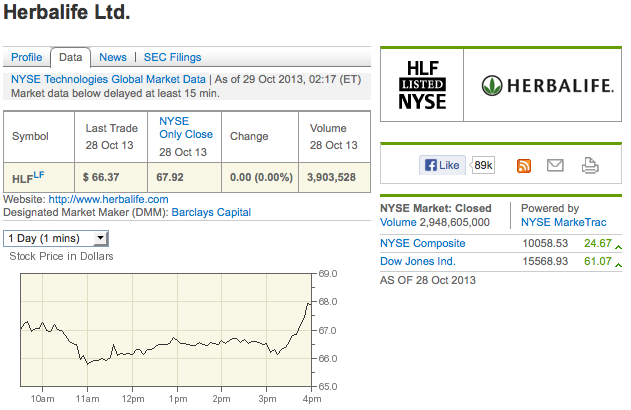This screenshot has width=631, height=410.
Task: Go to the SEC Filings tab
Action: pyautogui.click(x=172, y=57)
